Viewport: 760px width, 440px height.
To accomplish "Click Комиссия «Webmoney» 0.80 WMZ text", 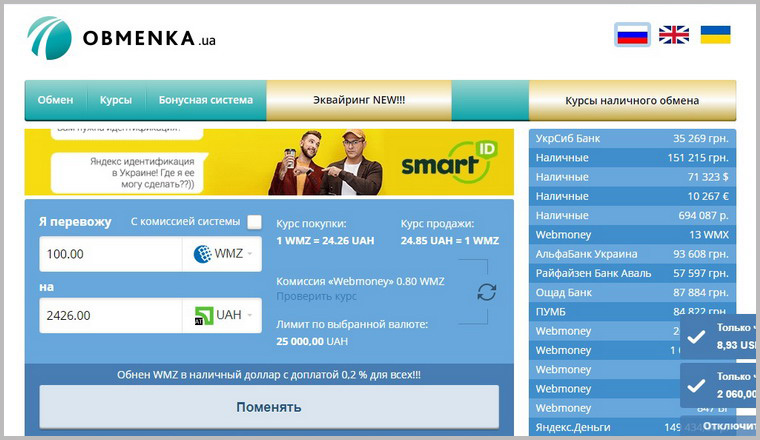I will (x=360, y=282).
